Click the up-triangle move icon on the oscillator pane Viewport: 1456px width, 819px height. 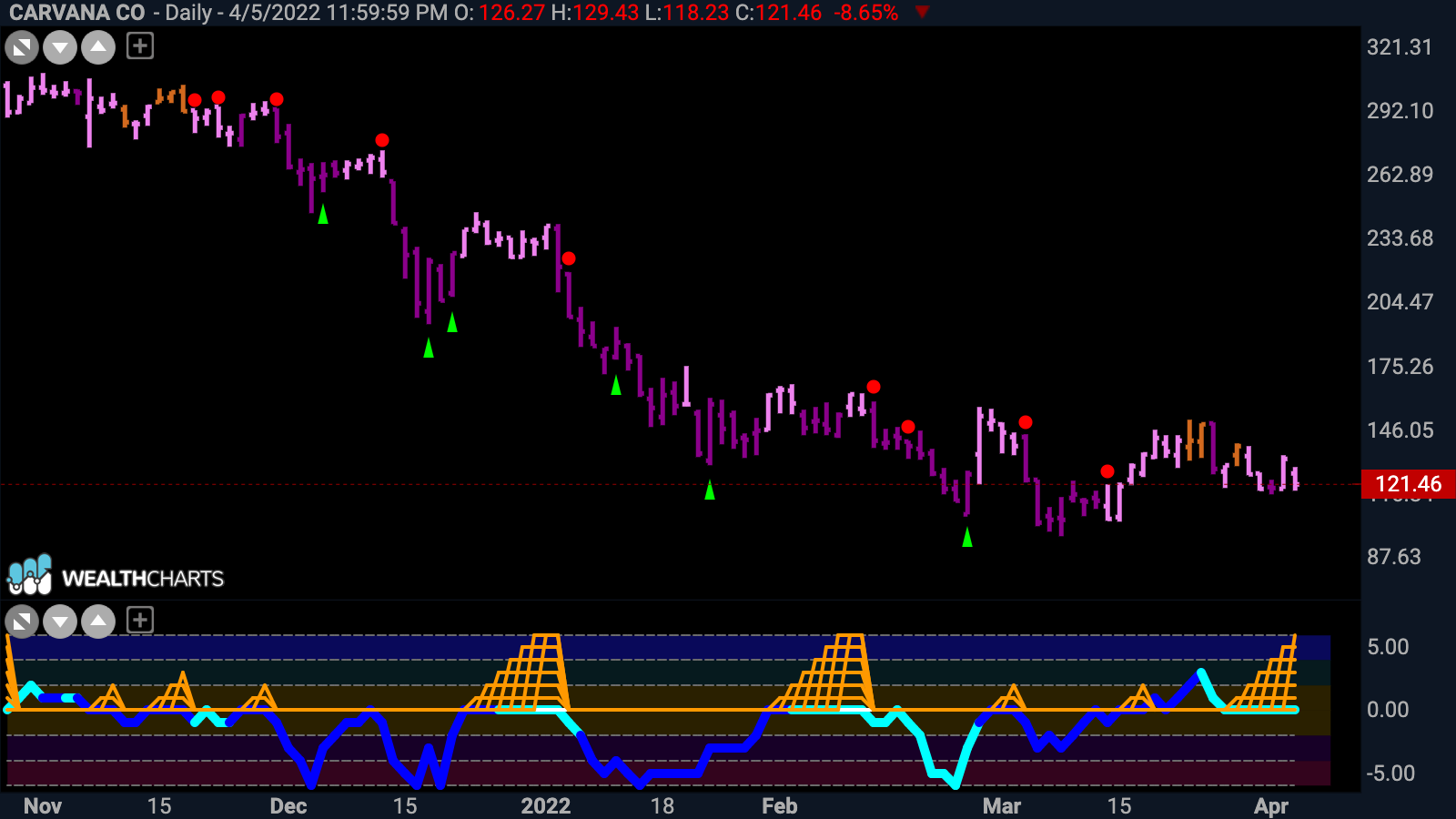coord(98,622)
